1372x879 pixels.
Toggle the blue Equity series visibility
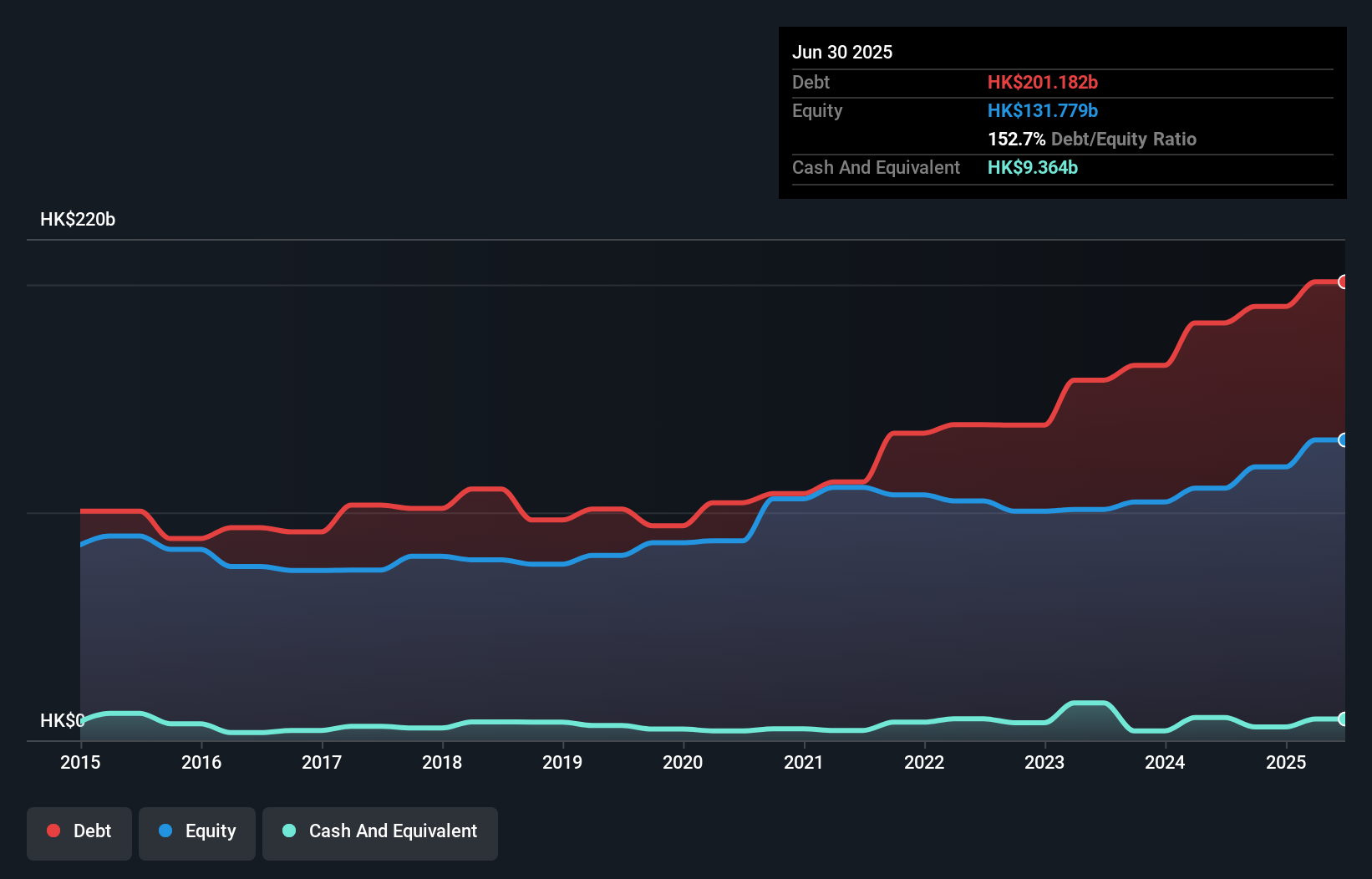click(196, 832)
